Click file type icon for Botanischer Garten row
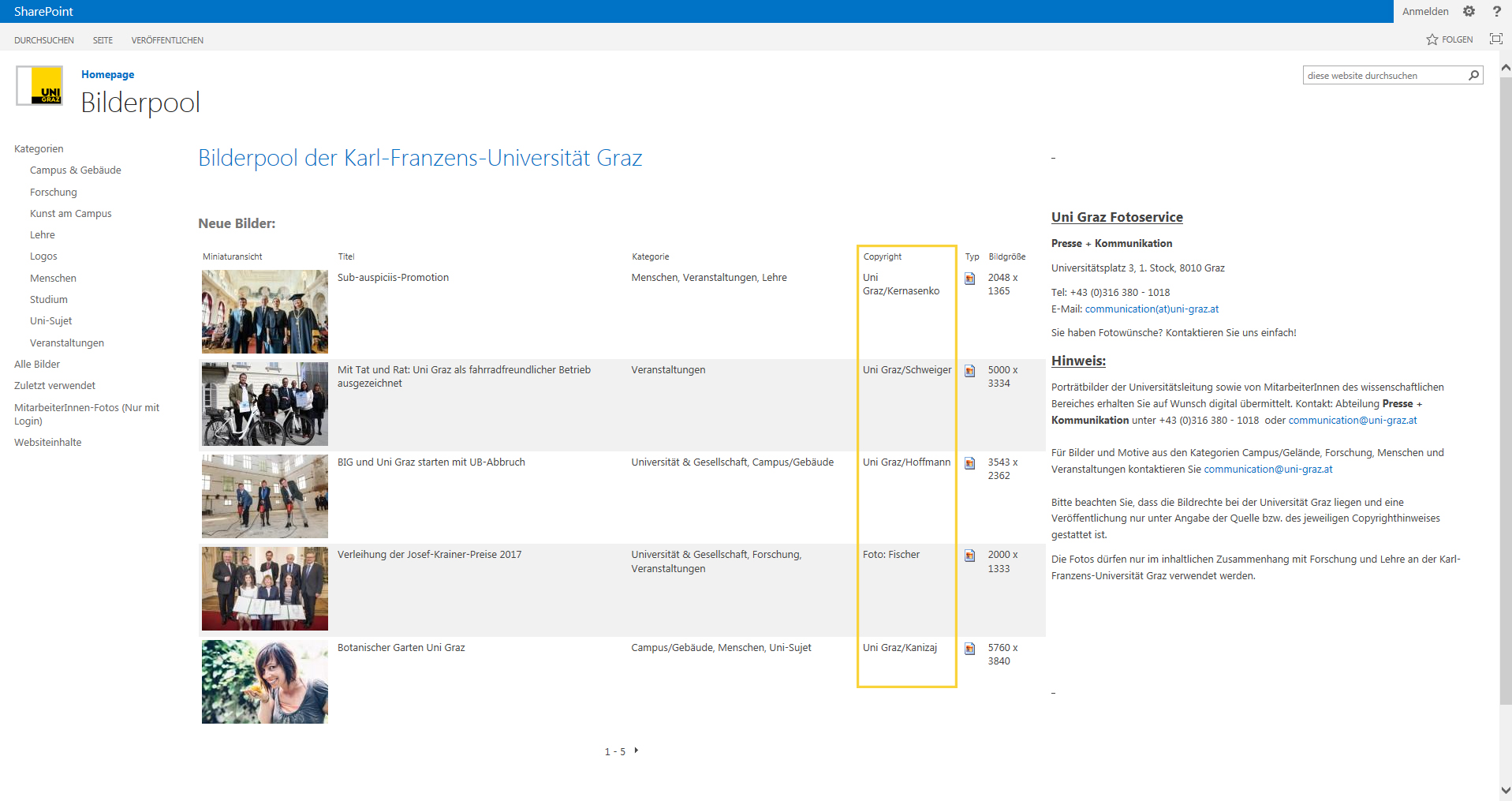The width and height of the screenshot is (1512, 801). 970,649
